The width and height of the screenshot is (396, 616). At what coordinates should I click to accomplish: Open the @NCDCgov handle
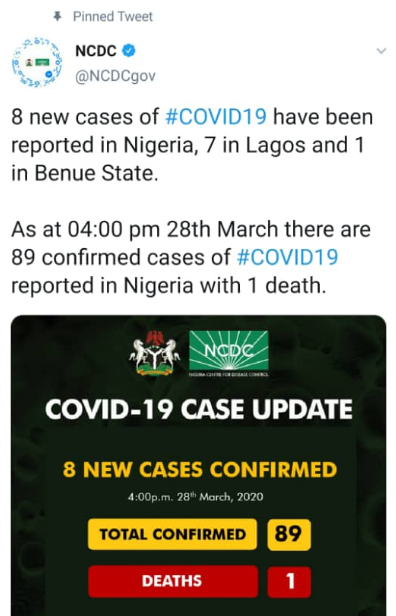(x=116, y=76)
